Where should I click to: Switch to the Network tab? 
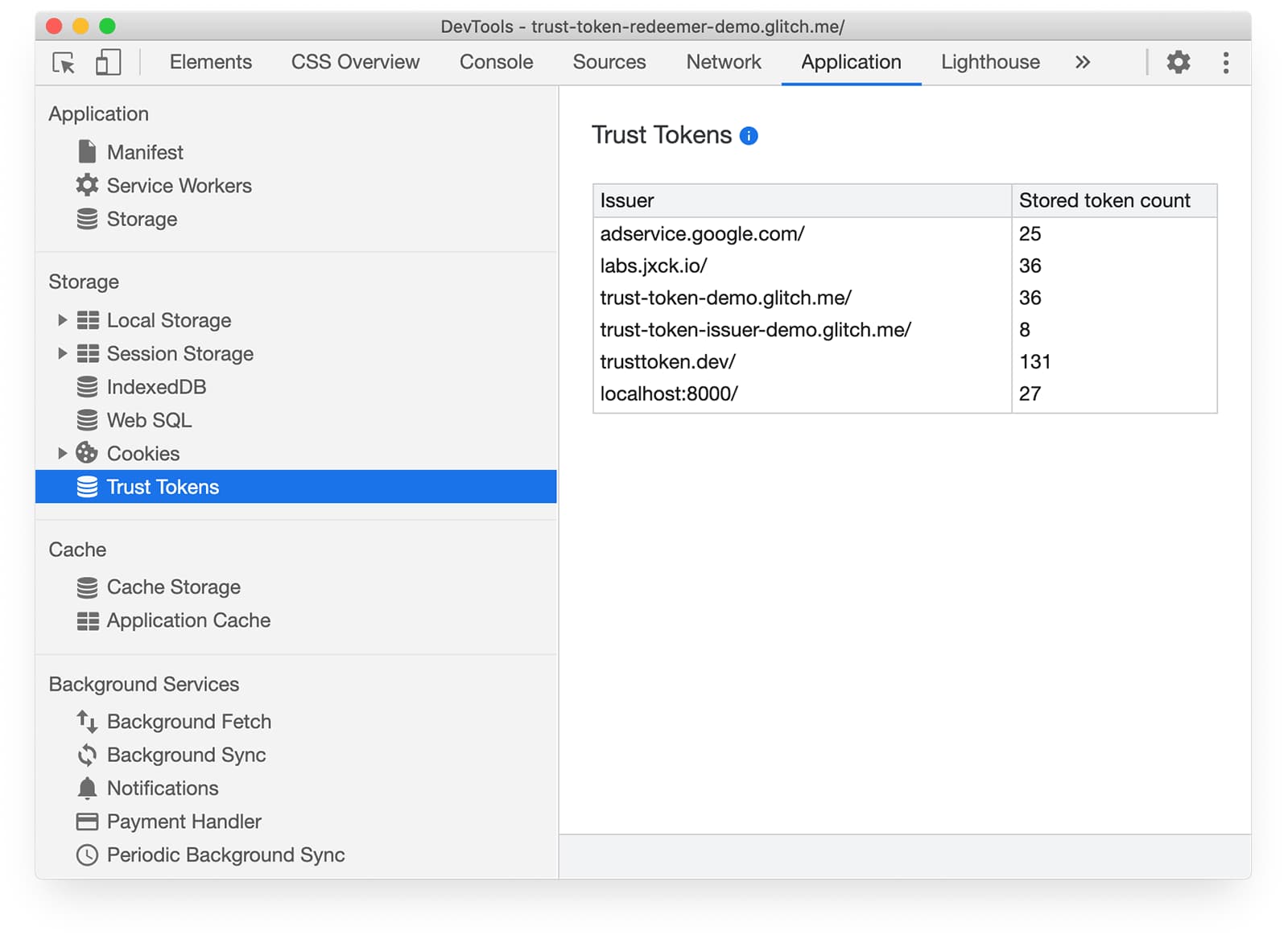[x=723, y=62]
